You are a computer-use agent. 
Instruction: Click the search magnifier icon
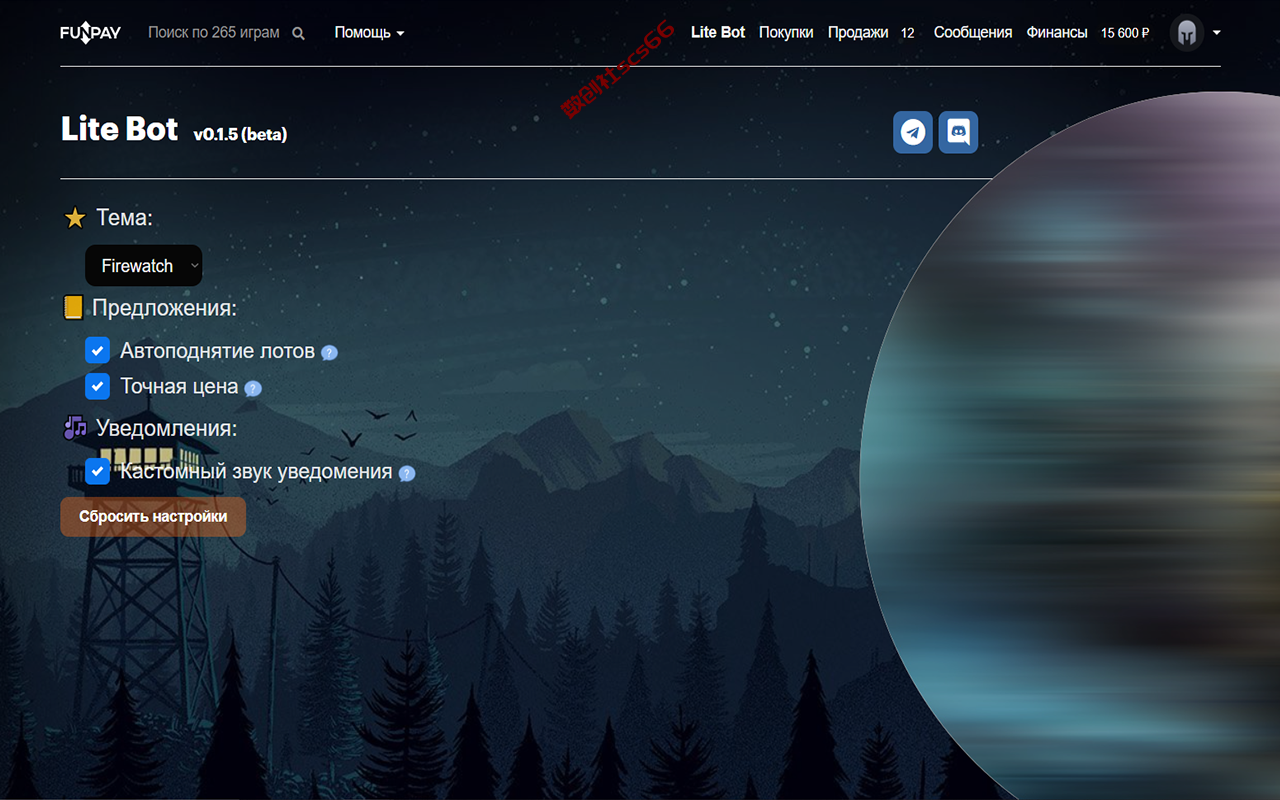click(x=298, y=33)
